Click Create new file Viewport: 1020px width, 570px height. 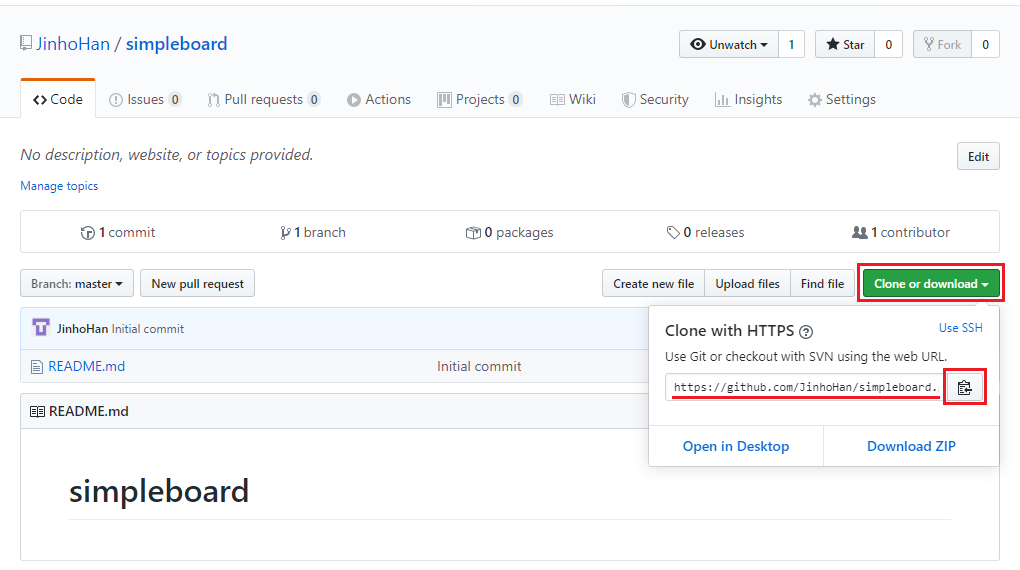[654, 284]
